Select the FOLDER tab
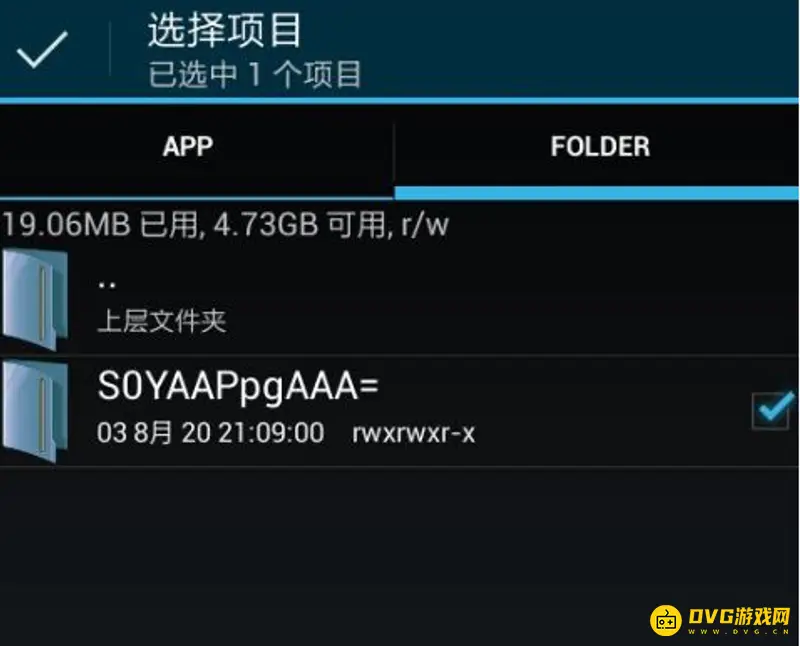 coord(600,147)
